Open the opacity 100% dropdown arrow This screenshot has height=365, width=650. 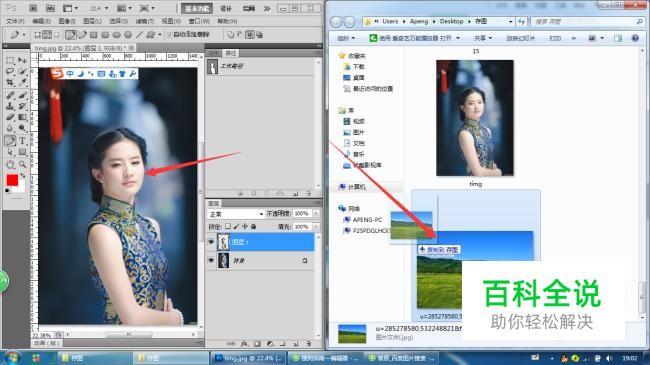316,214
